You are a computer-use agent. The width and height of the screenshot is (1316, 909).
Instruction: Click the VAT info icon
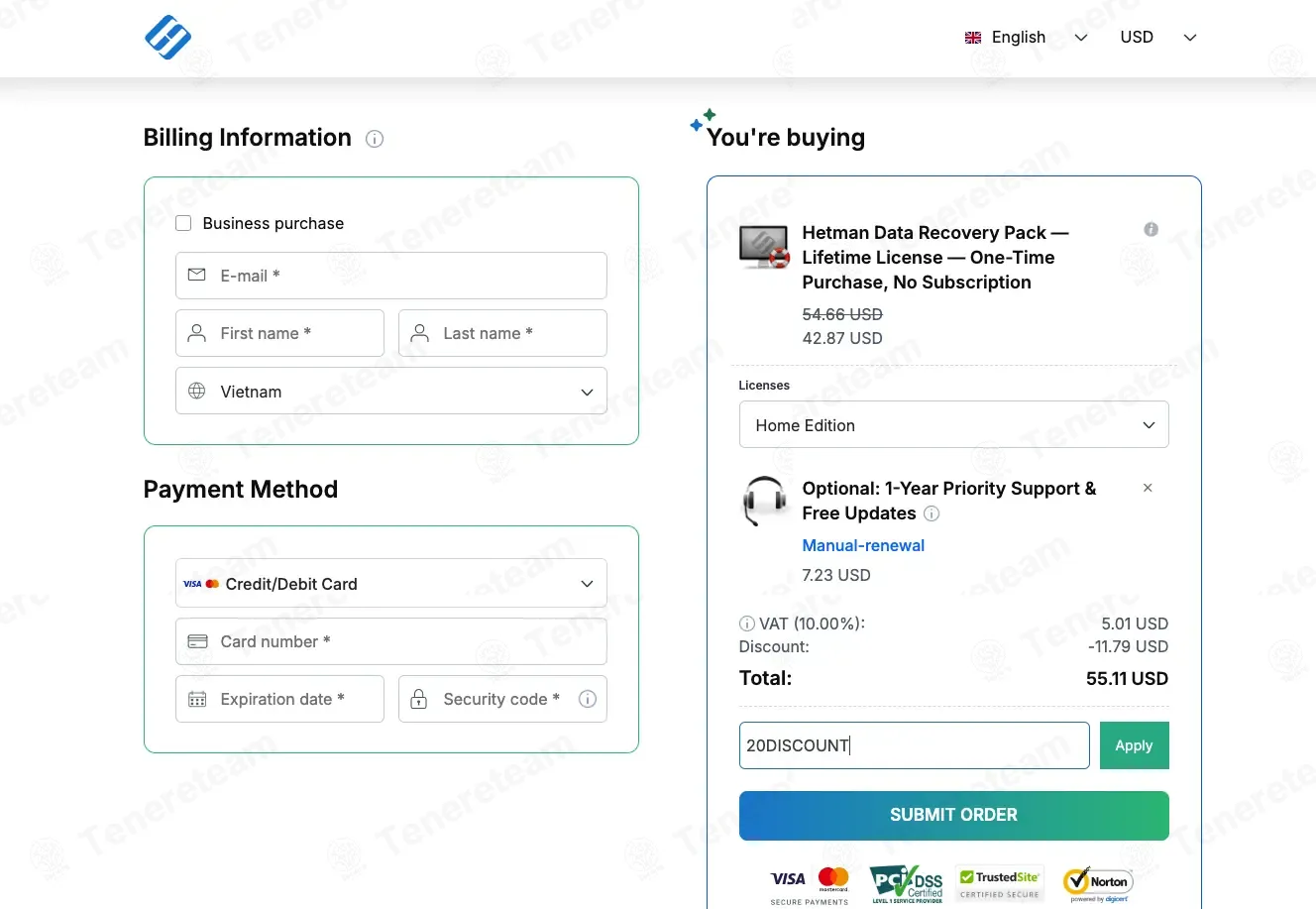tap(747, 624)
